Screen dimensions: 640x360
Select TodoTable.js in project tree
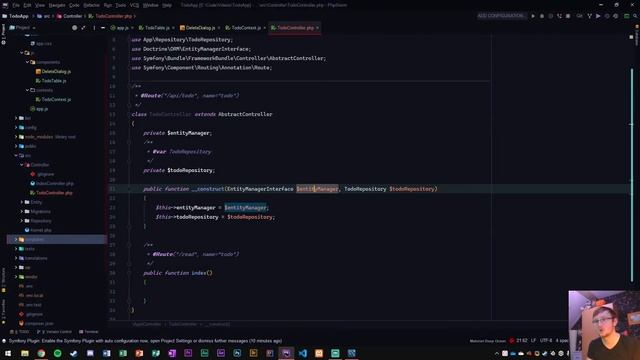51,81
